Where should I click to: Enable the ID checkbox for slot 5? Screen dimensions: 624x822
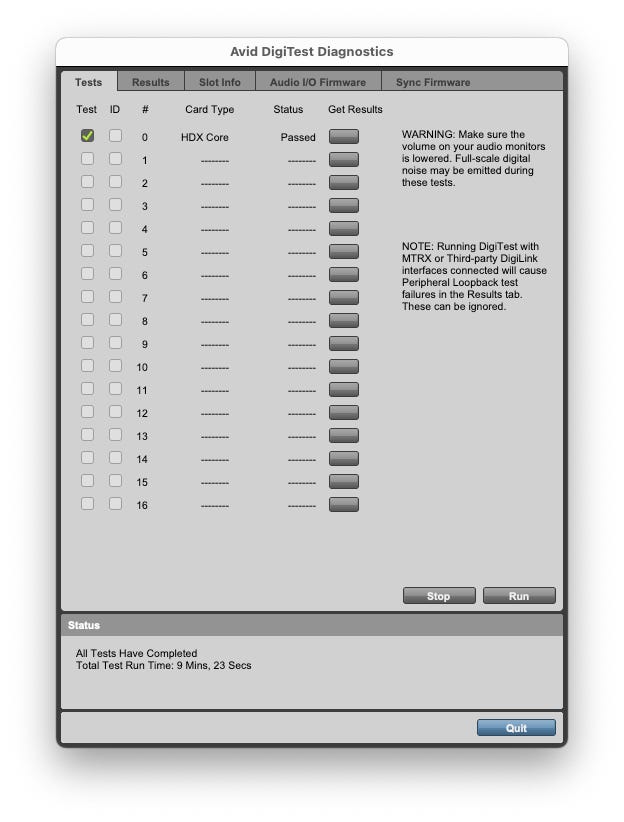(x=115, y=251)
